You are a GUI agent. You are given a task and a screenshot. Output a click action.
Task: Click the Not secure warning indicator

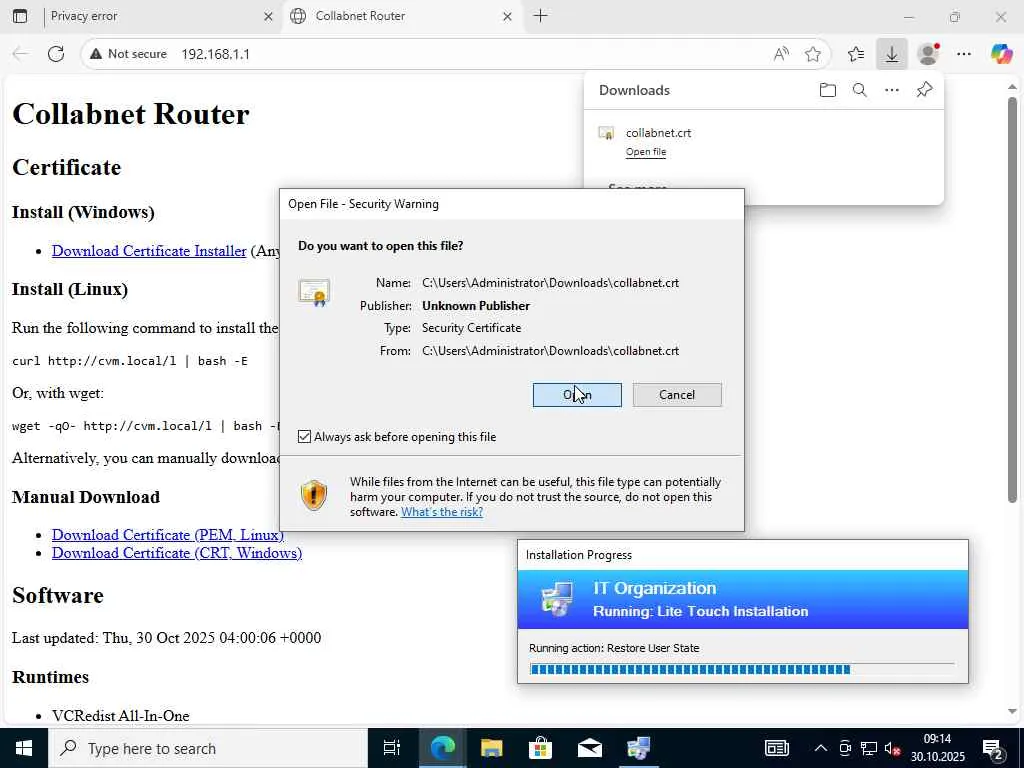(x=128, y=54)
